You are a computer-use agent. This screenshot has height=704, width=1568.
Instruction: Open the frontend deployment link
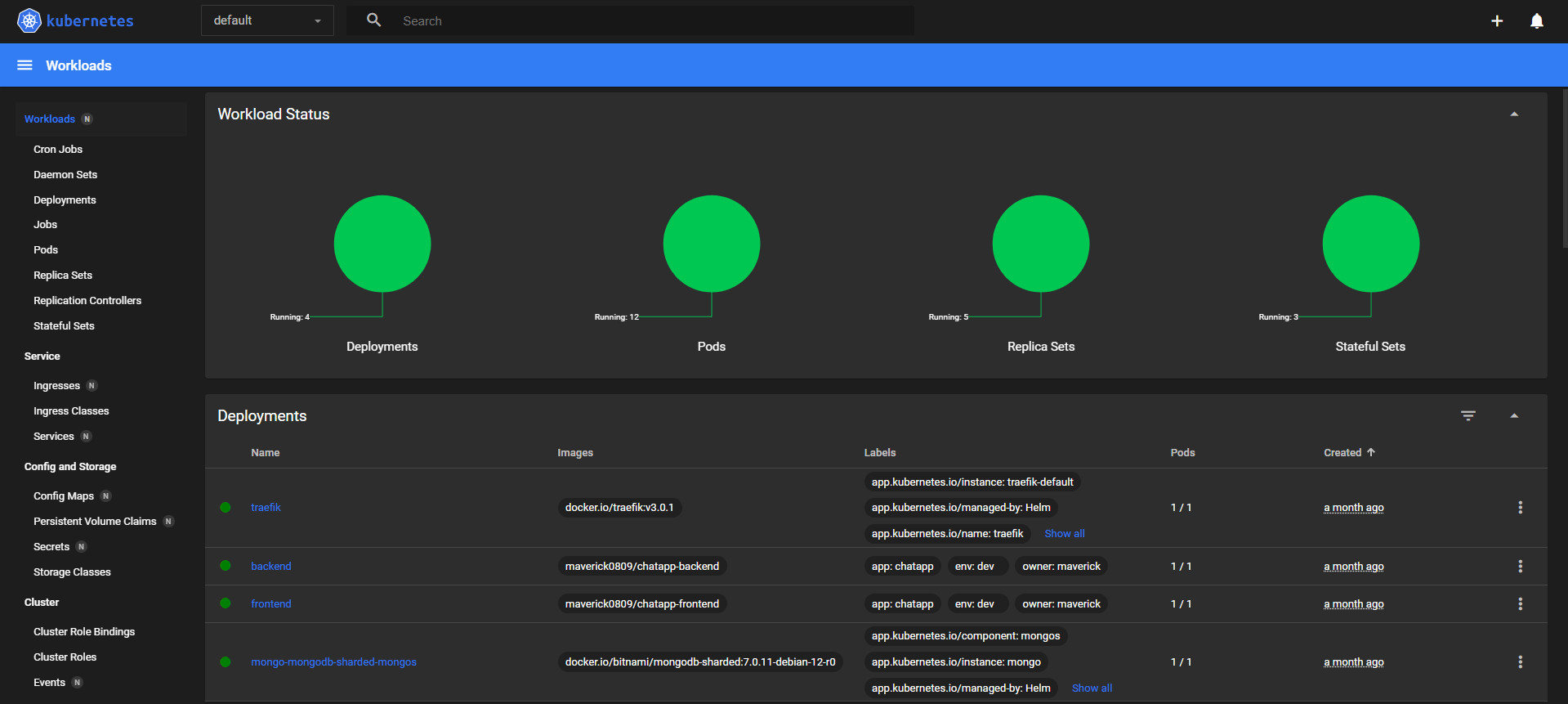(270, 604)
